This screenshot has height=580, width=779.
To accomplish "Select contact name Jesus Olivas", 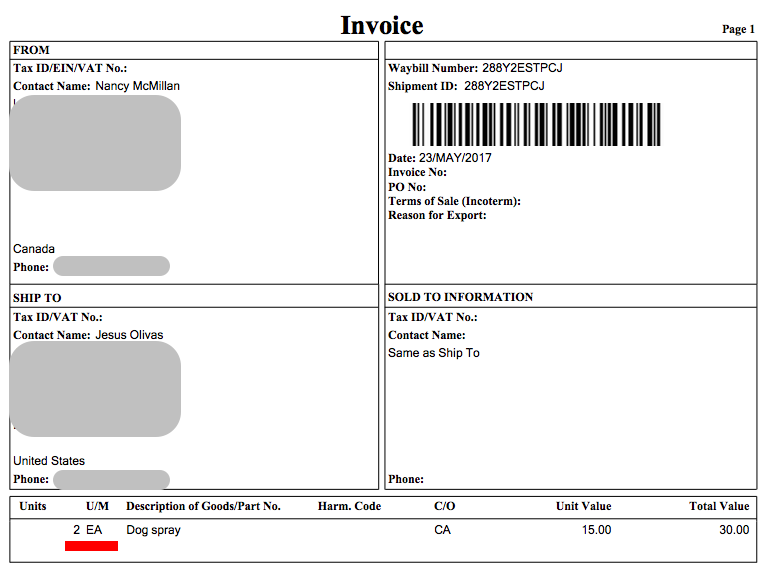I will pos(129,335).
